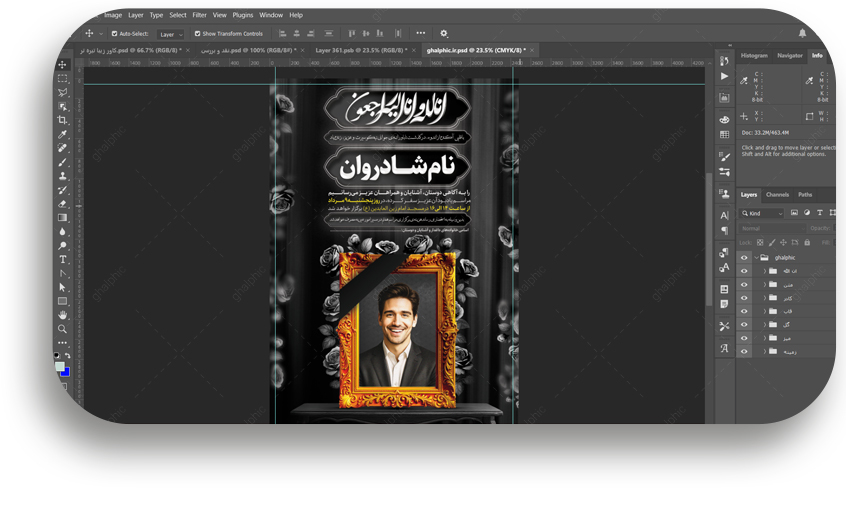The image size is (846, 513).
Task: Hide the ghalphic group layer
Action: click(x=743, y=257)
